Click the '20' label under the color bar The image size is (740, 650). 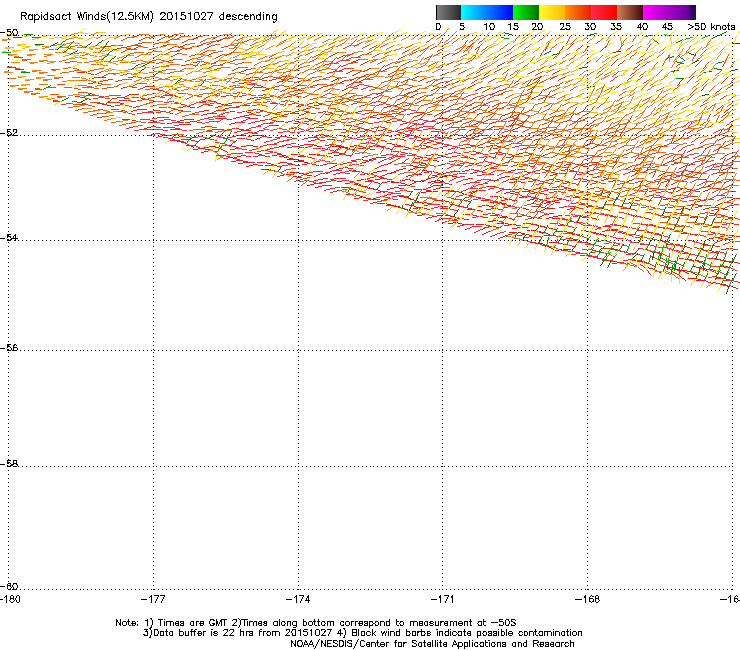click(x=537, y=27)
